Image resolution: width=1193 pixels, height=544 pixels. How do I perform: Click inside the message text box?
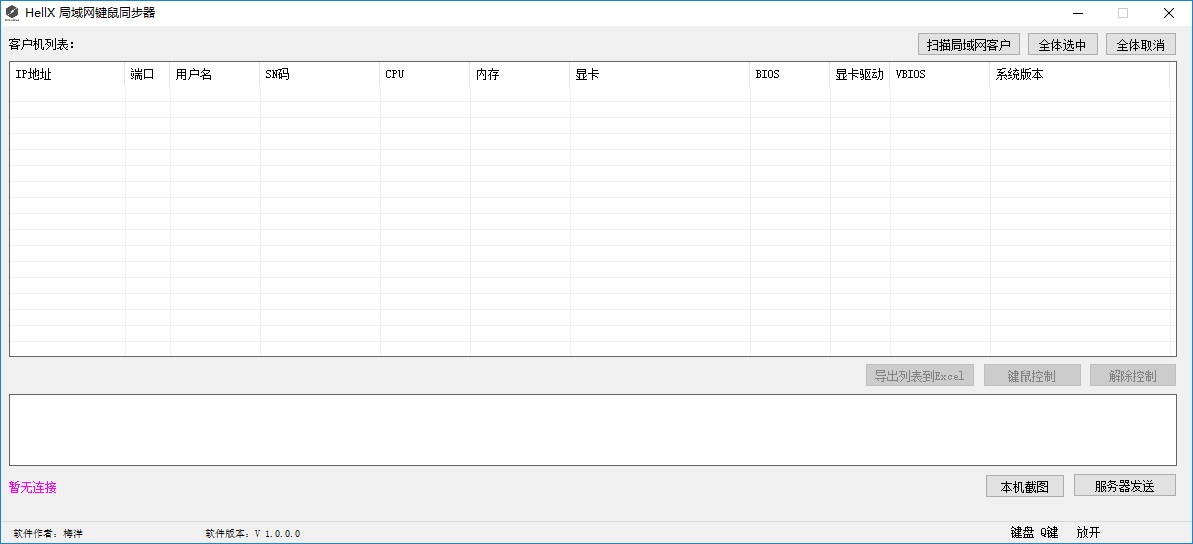pos(593,430)
